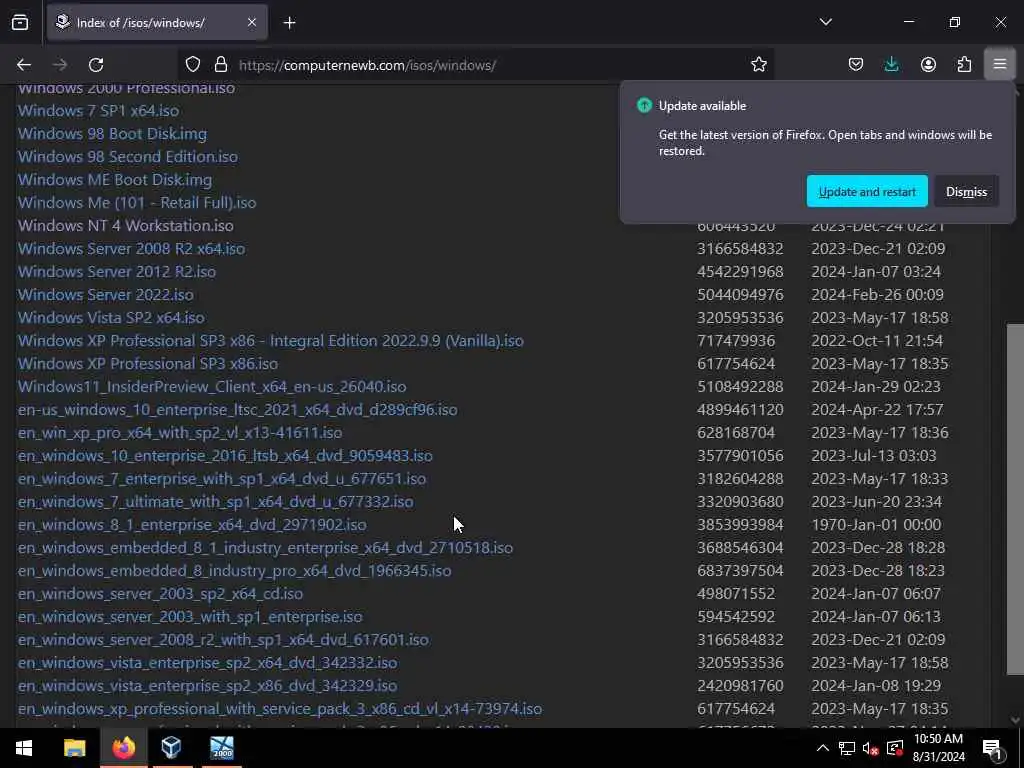Open Windows Server 2008 R2 x64.iso
Viewport: 1024px width, 768px height.
point(131,249)
